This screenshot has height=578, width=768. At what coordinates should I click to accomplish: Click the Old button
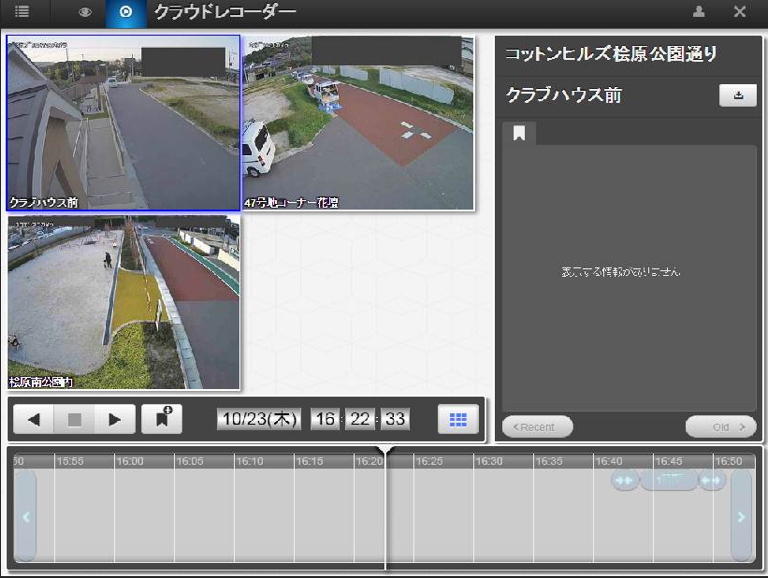(720, 427)
